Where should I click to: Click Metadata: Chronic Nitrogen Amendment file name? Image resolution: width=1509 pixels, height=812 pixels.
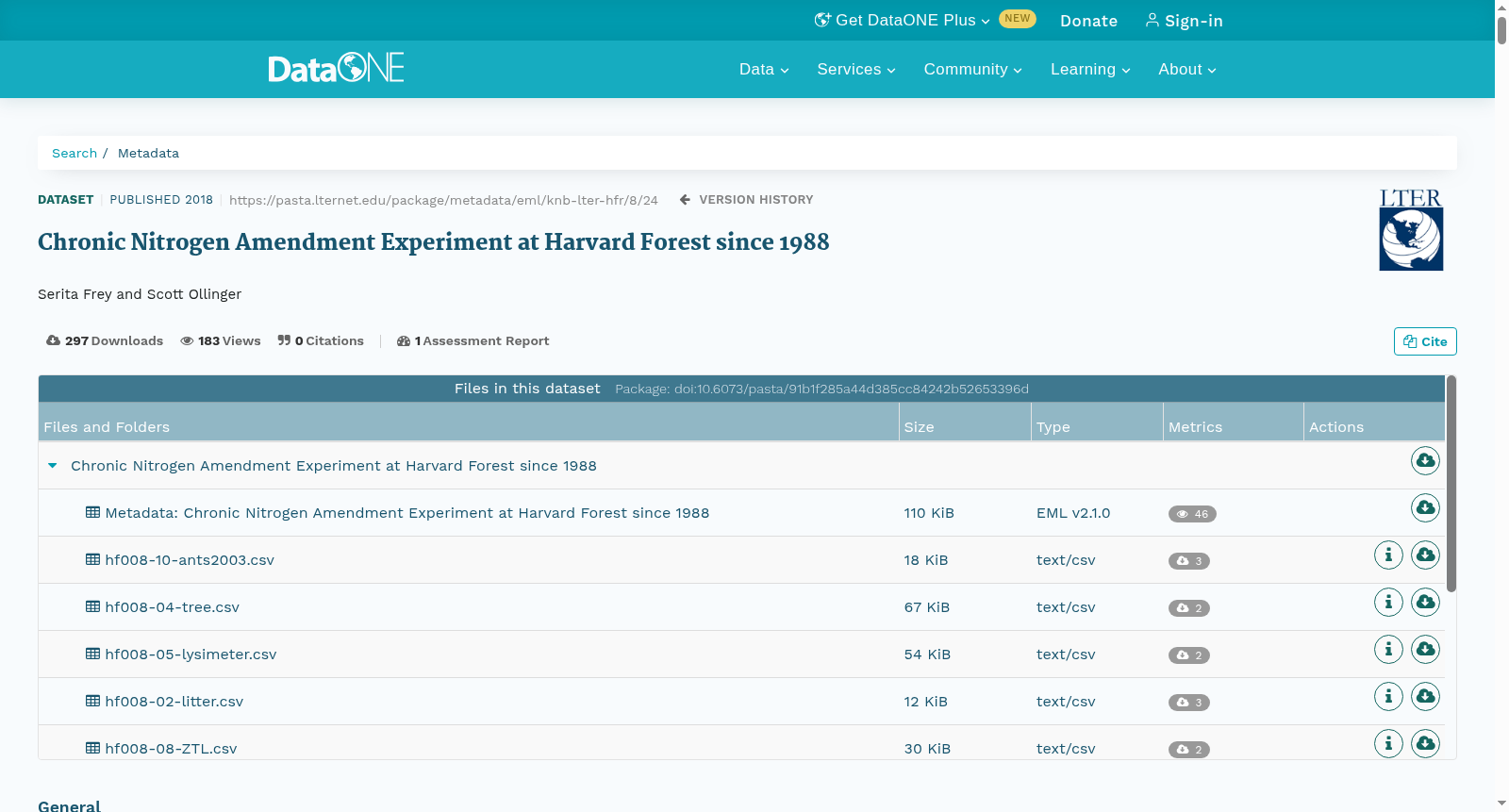pos(407,513)
